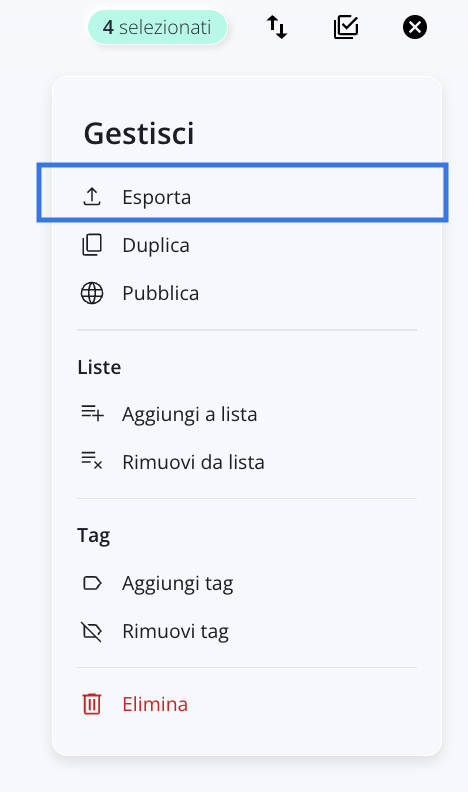Click the Aggiungi tag label icon
This screenshot has width=468, height=792.
(x=92, y=583)
